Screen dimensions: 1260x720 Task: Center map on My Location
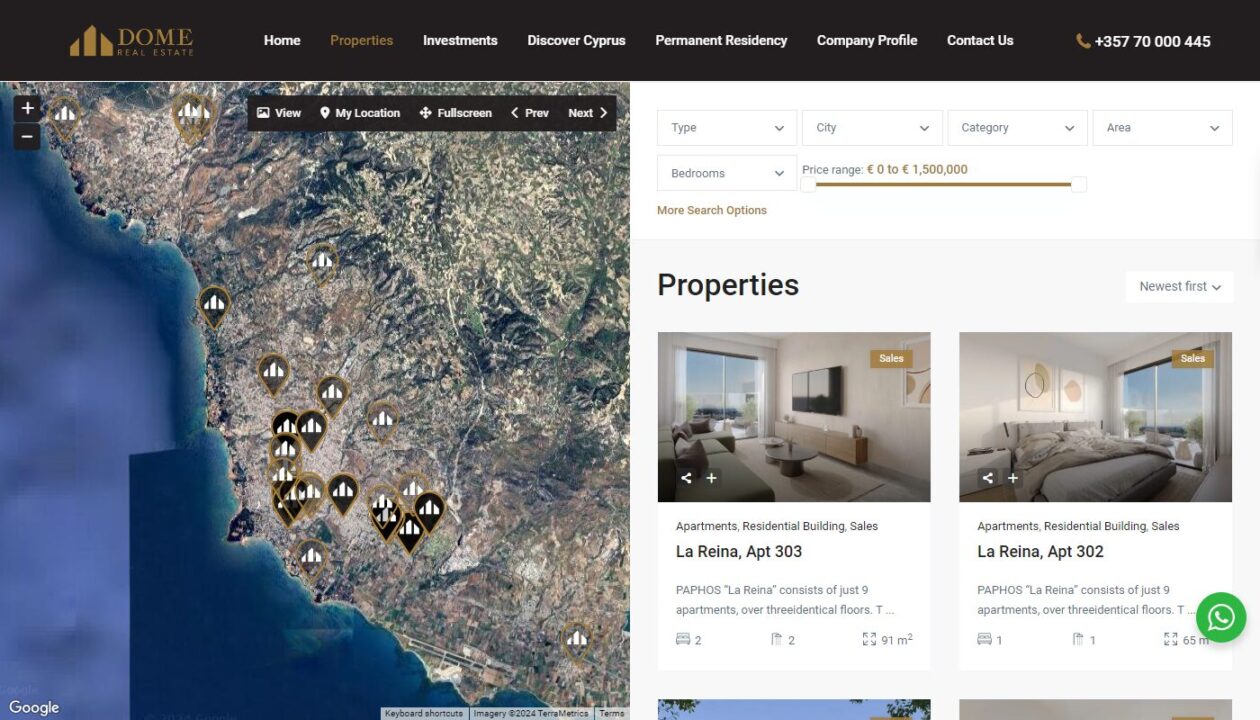tap(360, 113)
